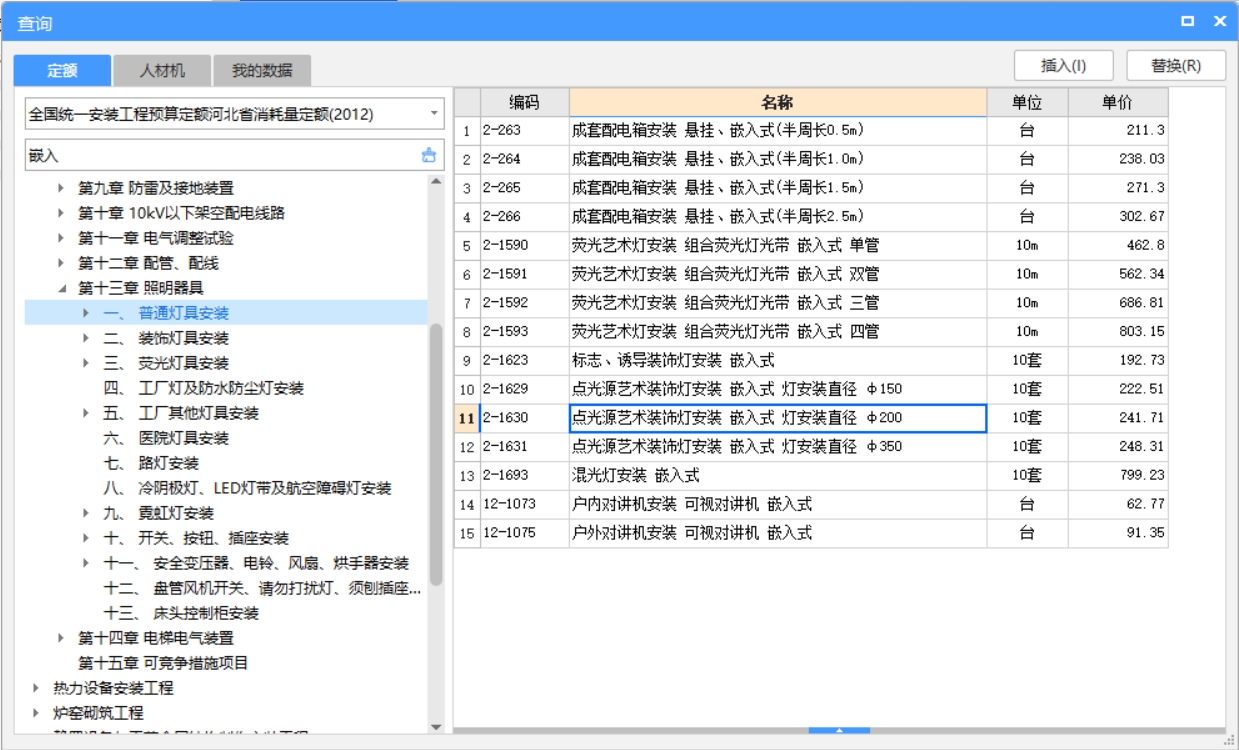Select row with code 2-265
This screenshot has height=750, width=1239.
point(811,188)
